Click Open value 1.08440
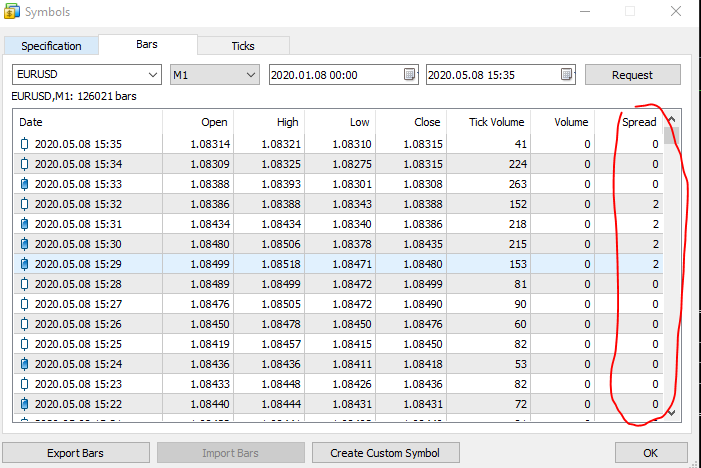Image resolution: width=701 pixels, height=468 pixels. (210, 404)
